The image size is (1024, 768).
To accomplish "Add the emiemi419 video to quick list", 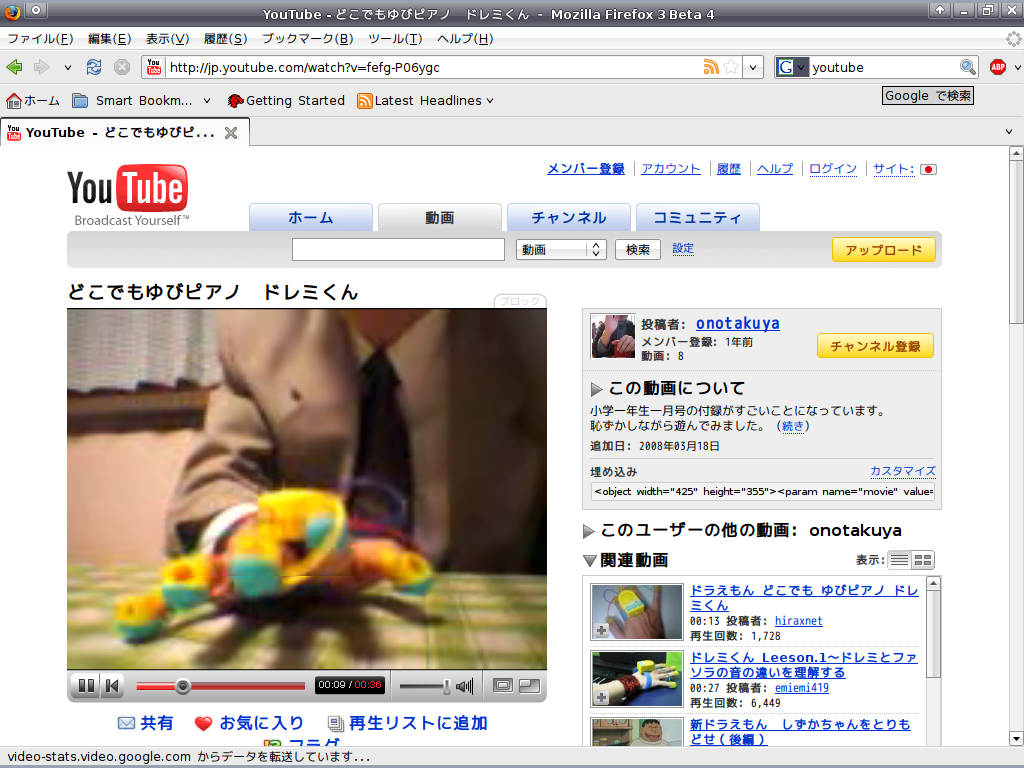I will (x=601, y=697).
